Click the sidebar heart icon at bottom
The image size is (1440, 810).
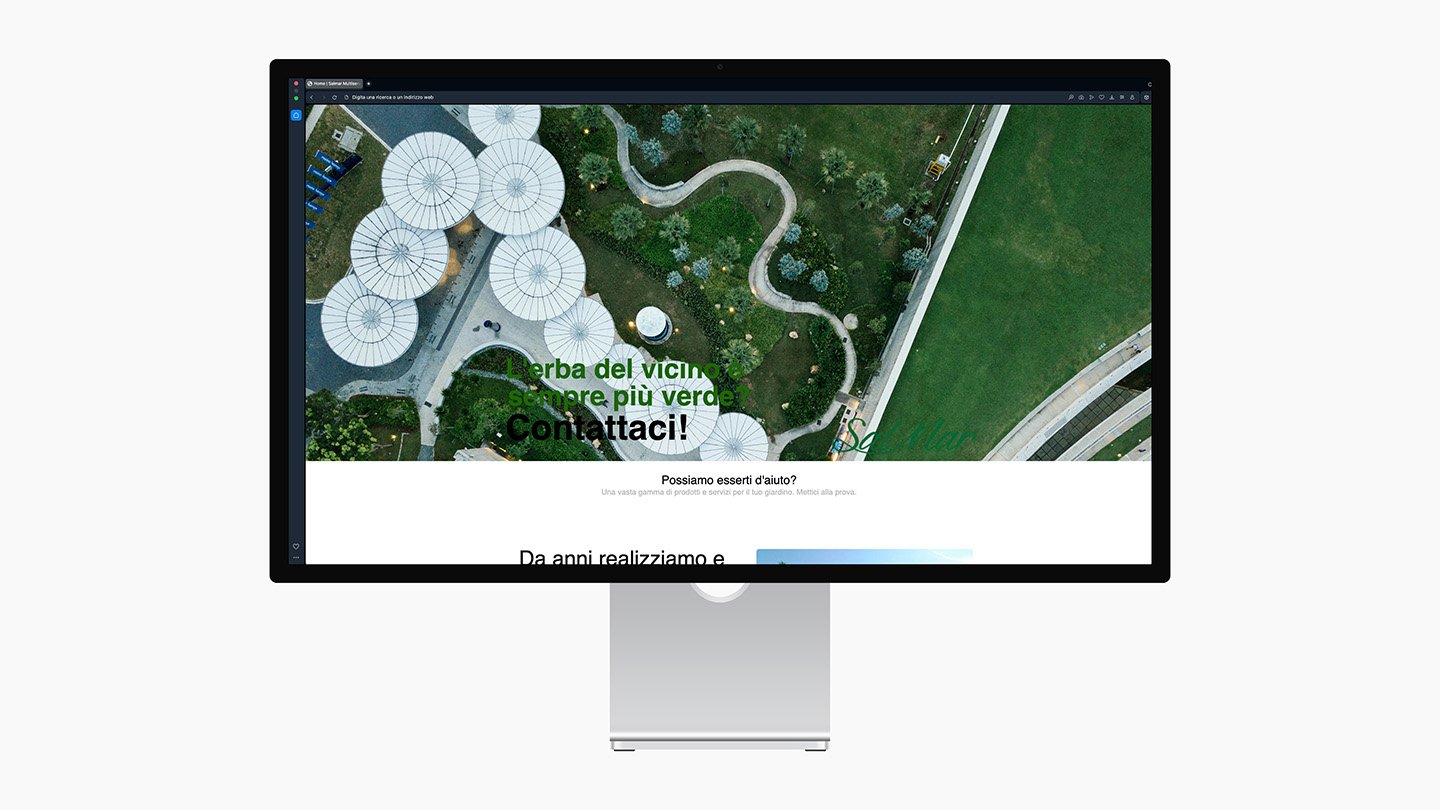pyautogui.click(x=296, y=546)
